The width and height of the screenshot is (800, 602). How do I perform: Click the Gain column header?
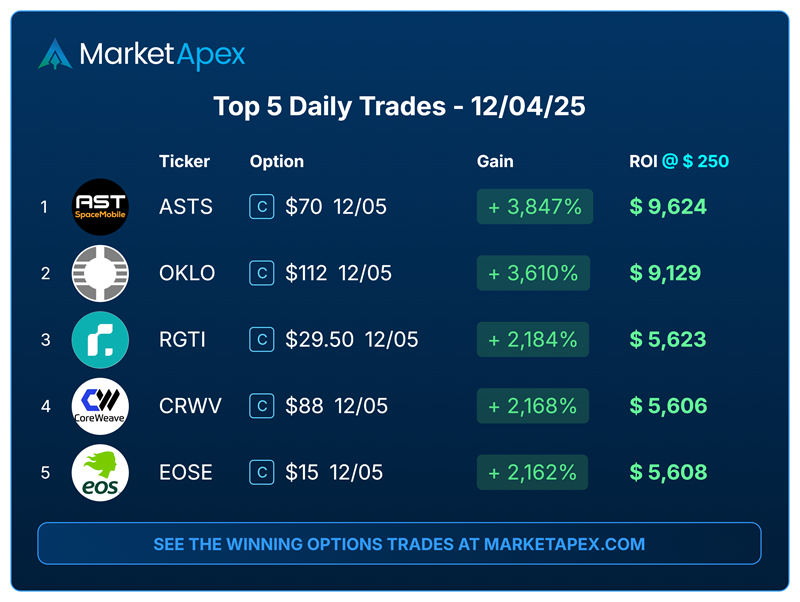(x=495, y=161)
